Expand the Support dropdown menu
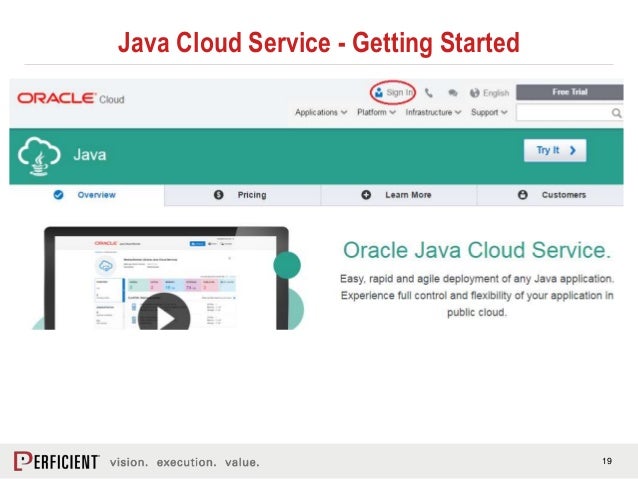 pos(489,112)
